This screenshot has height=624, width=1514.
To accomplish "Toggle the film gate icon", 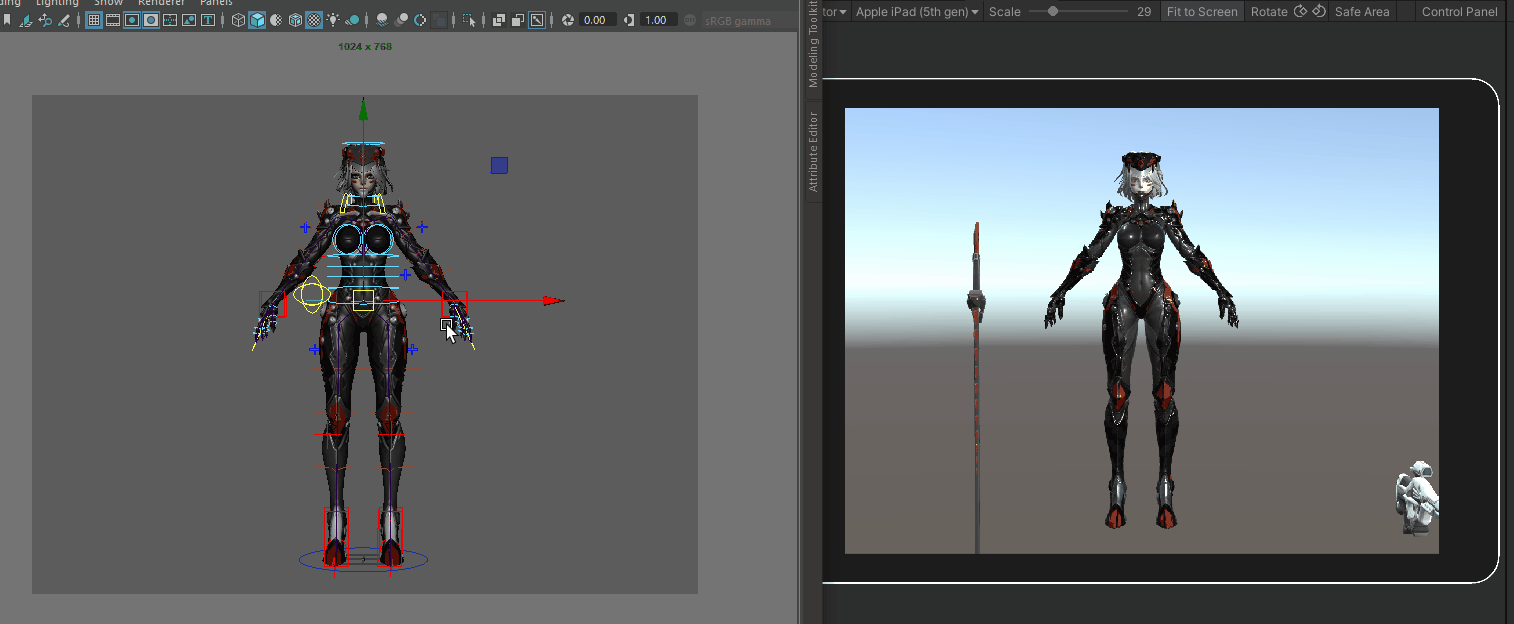I will coord(112,20).
